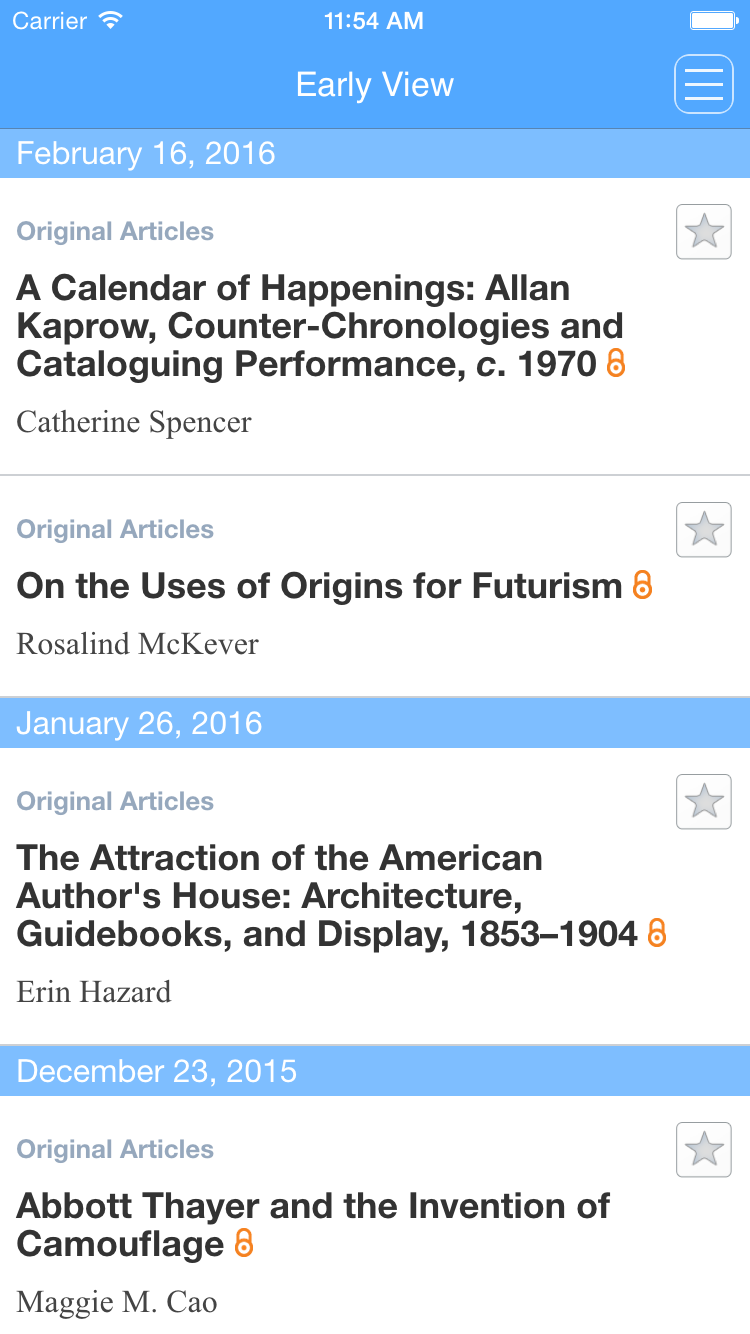Open 'On the Uses of Origins for Futurism'
Screen dimensions: 750x1334
coord(319,586)
